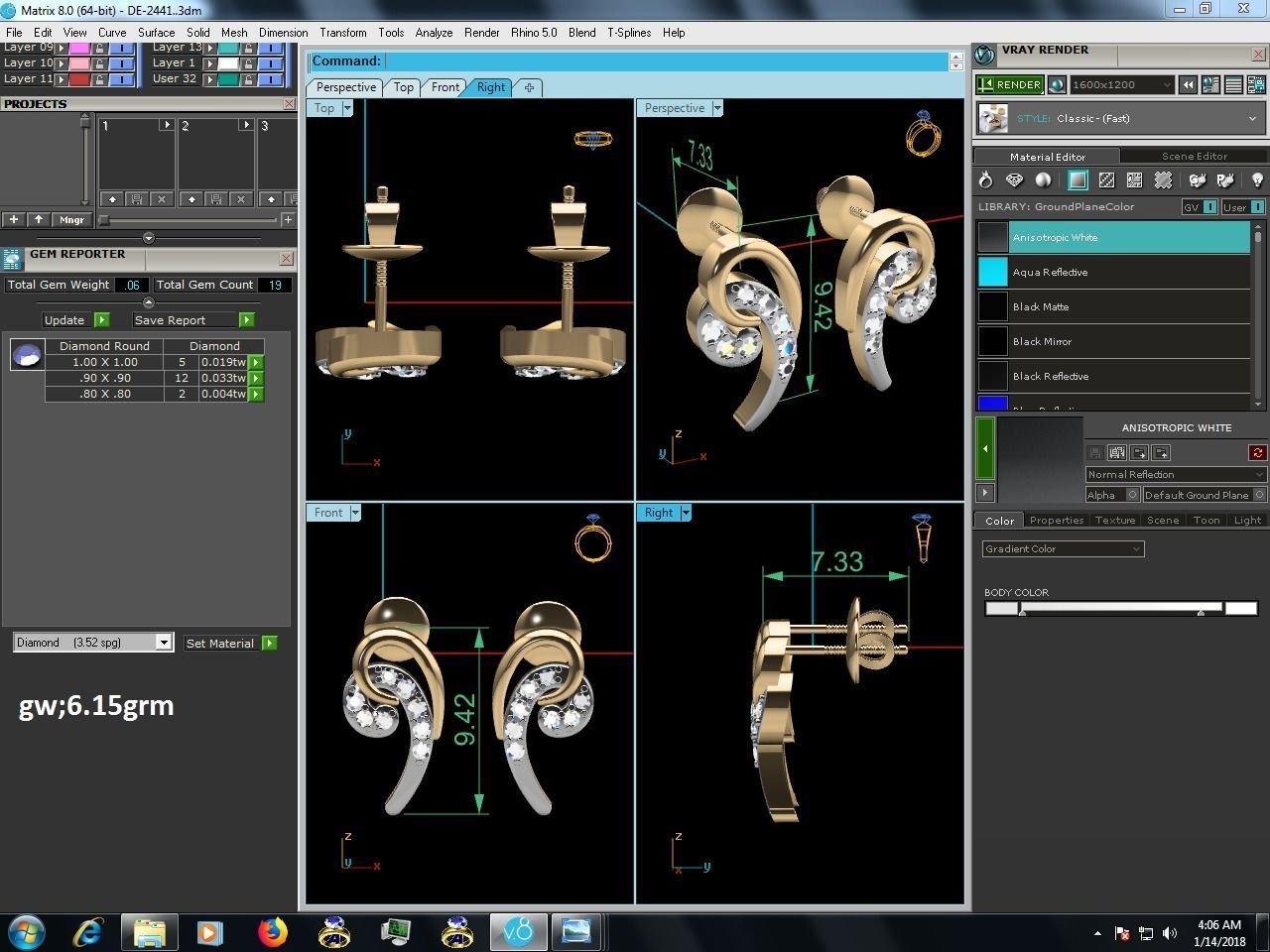Click the horizontal lines list icon in VRay toolbar
Image resolution: width=1270 pixels, height=952 pixels.
click(x=1233, y=85)
